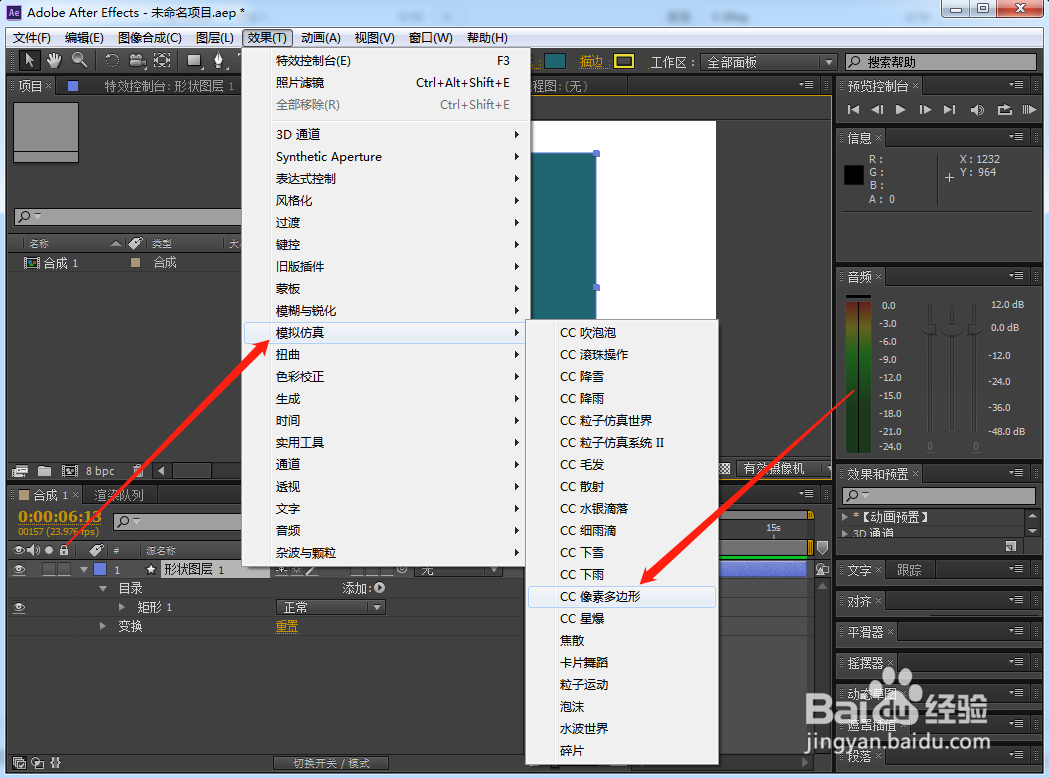Open 窗口(W) menu
The width and height of the screenshot is (1049, 778).
point(430,37)
